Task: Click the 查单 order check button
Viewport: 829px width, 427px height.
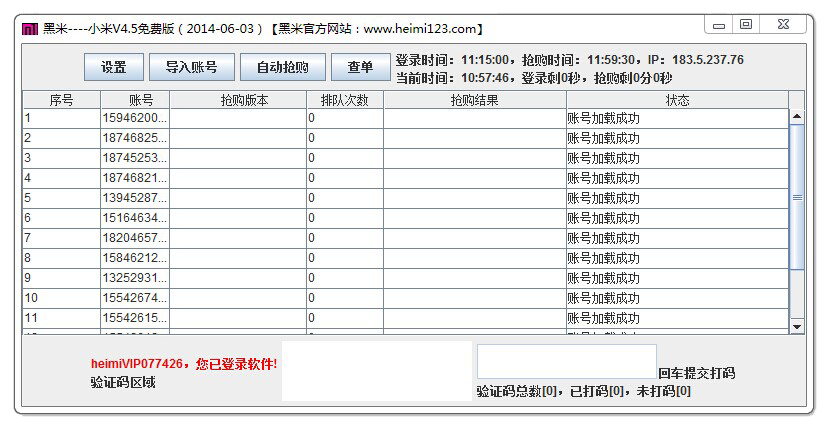Action: click(360, 67)
